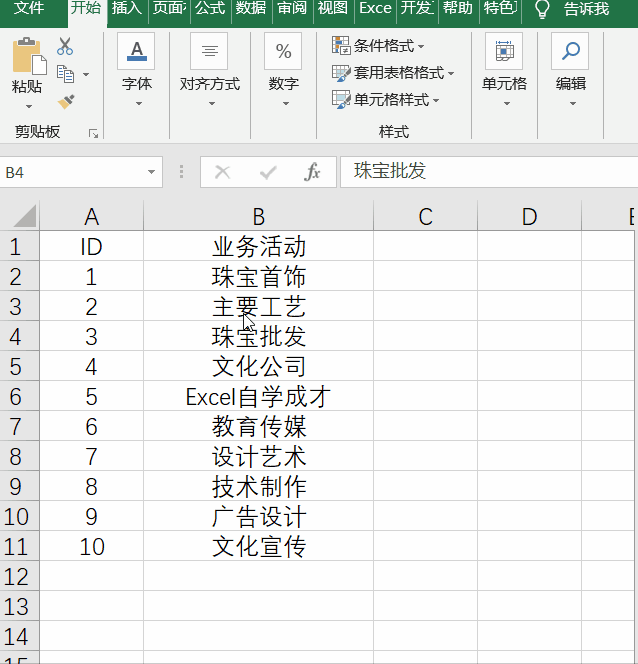Select column C header
The height and width of the screenshot is (664, 638).
425,216
